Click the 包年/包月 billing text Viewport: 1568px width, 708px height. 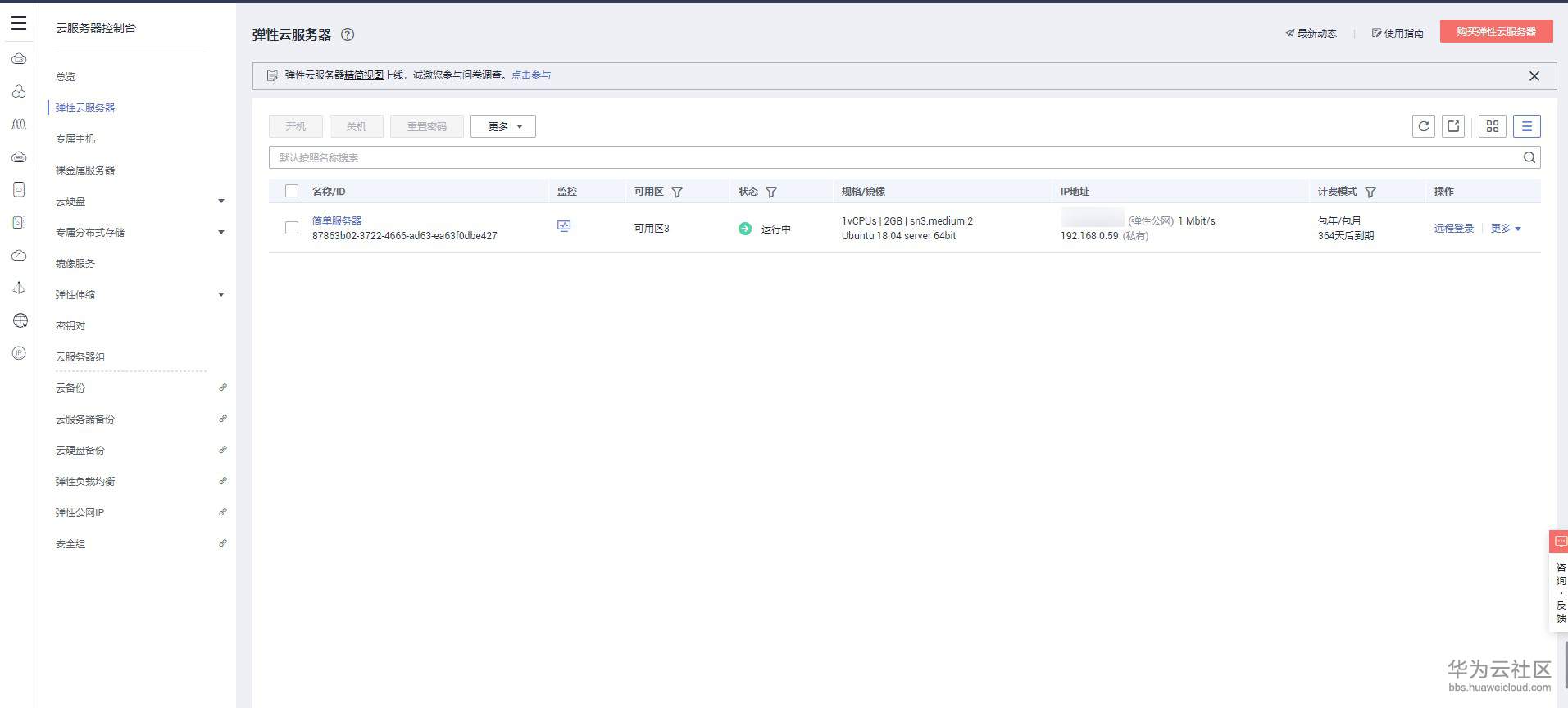click(1339, 221)
